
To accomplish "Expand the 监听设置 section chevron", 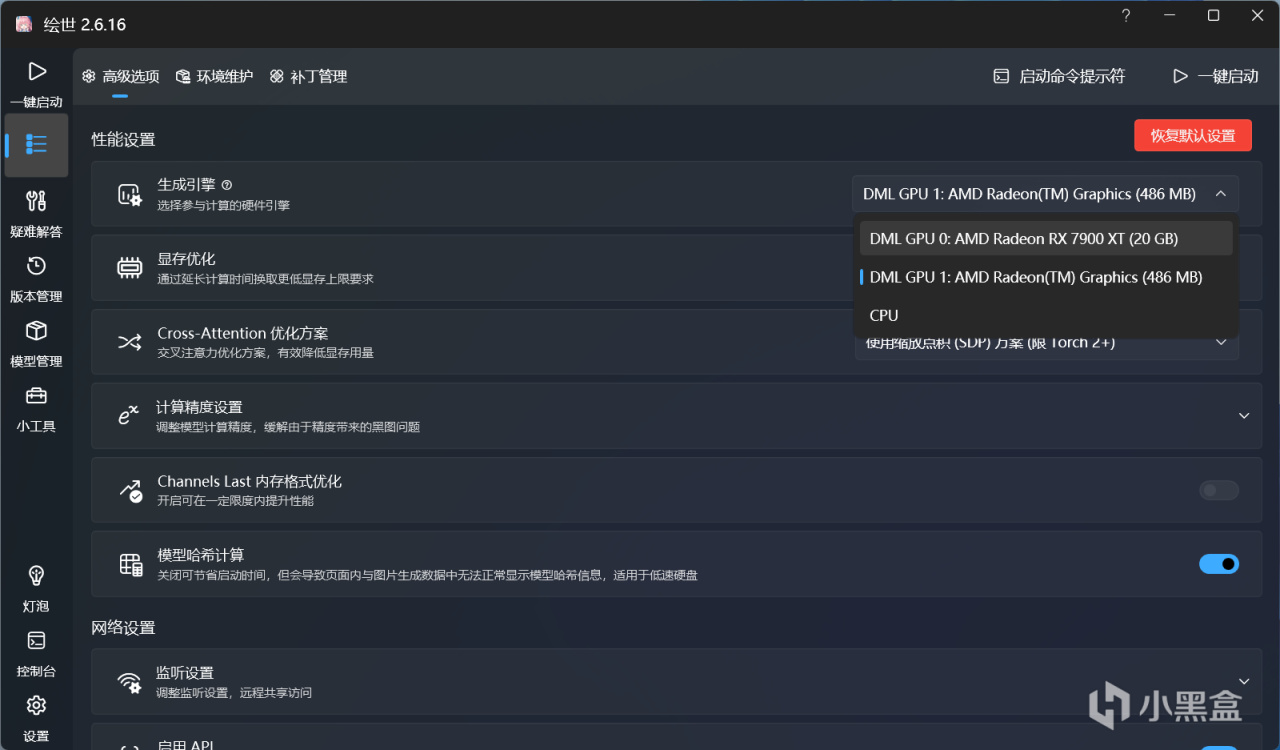I will [x=1244, y=682].
